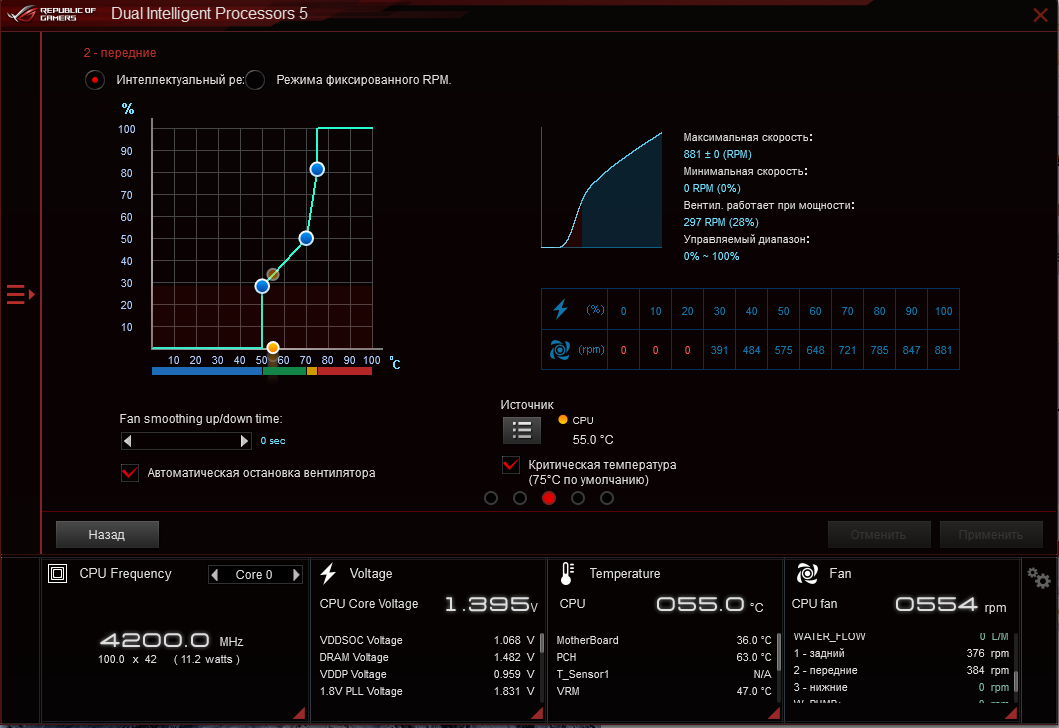
Task: Click the PCH temperature row
Action: point(664,657)
